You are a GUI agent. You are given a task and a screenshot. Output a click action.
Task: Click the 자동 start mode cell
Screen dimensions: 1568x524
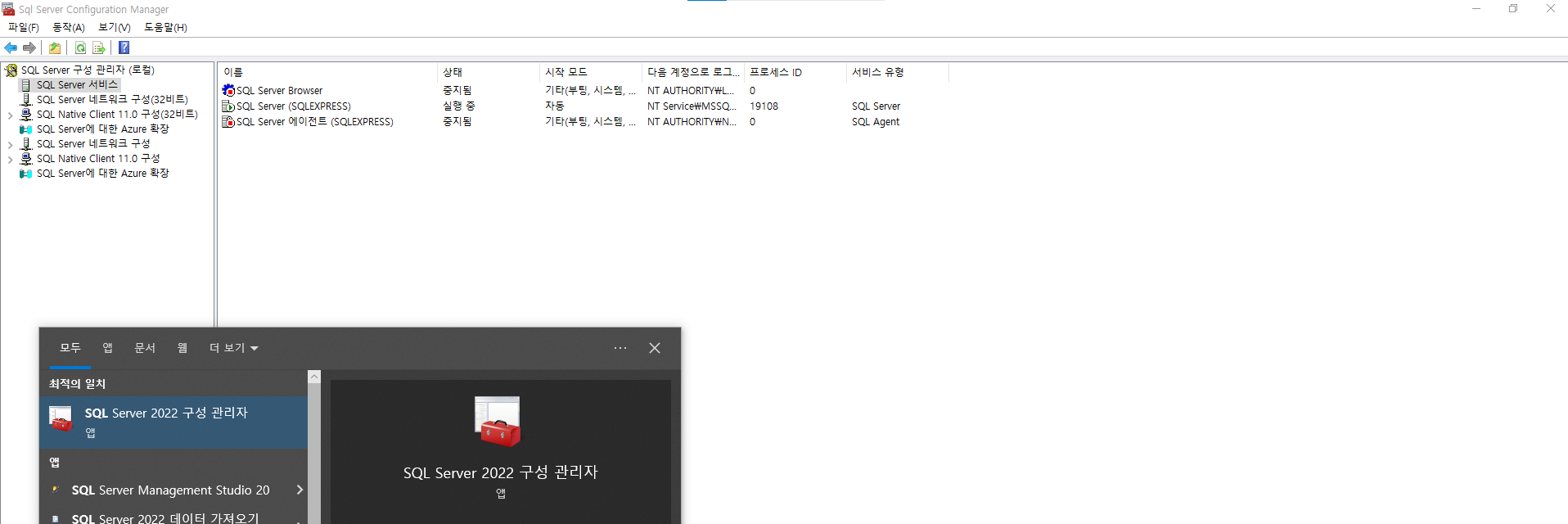coord(554,106)
